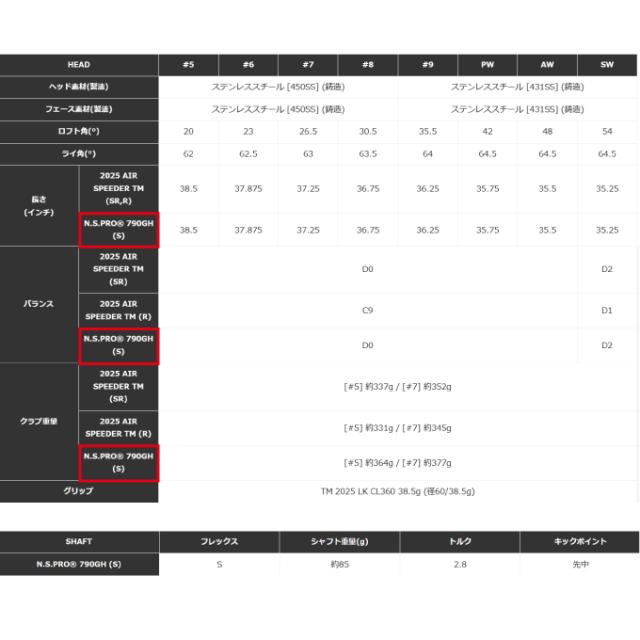
Task: Click the AW column header
Action: (547, 65)
